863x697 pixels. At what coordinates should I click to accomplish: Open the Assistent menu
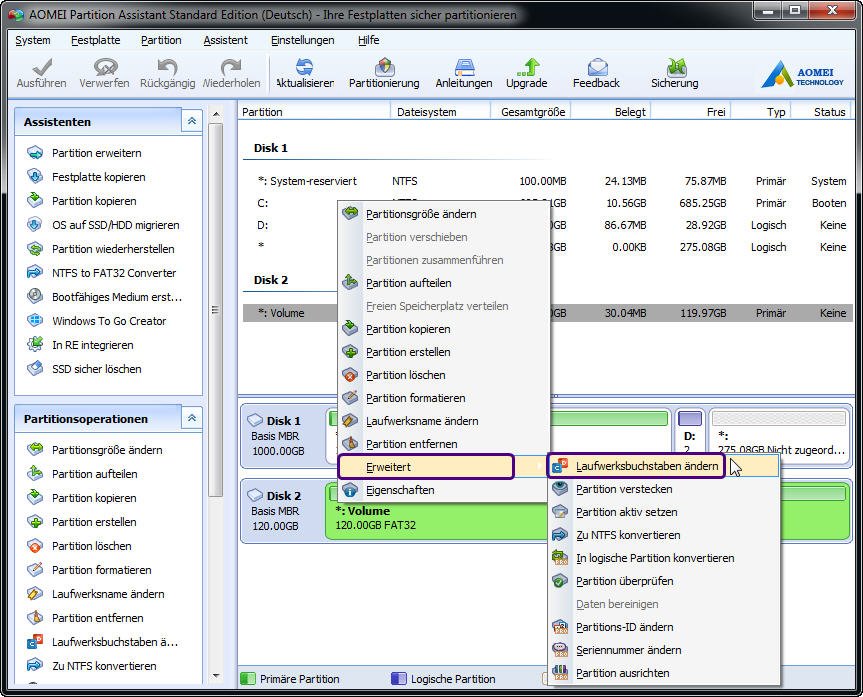[x=226, y=40]
